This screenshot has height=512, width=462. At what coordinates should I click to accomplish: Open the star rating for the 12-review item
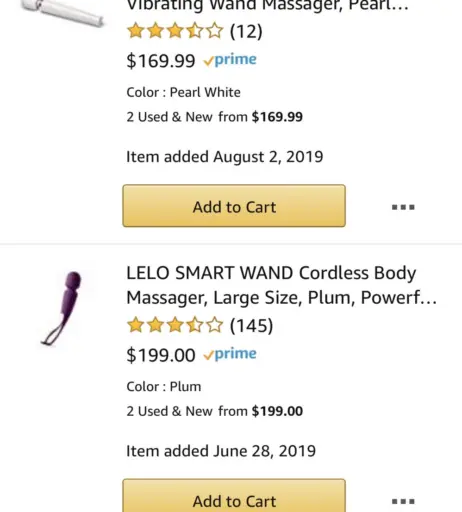coord(175,31)
